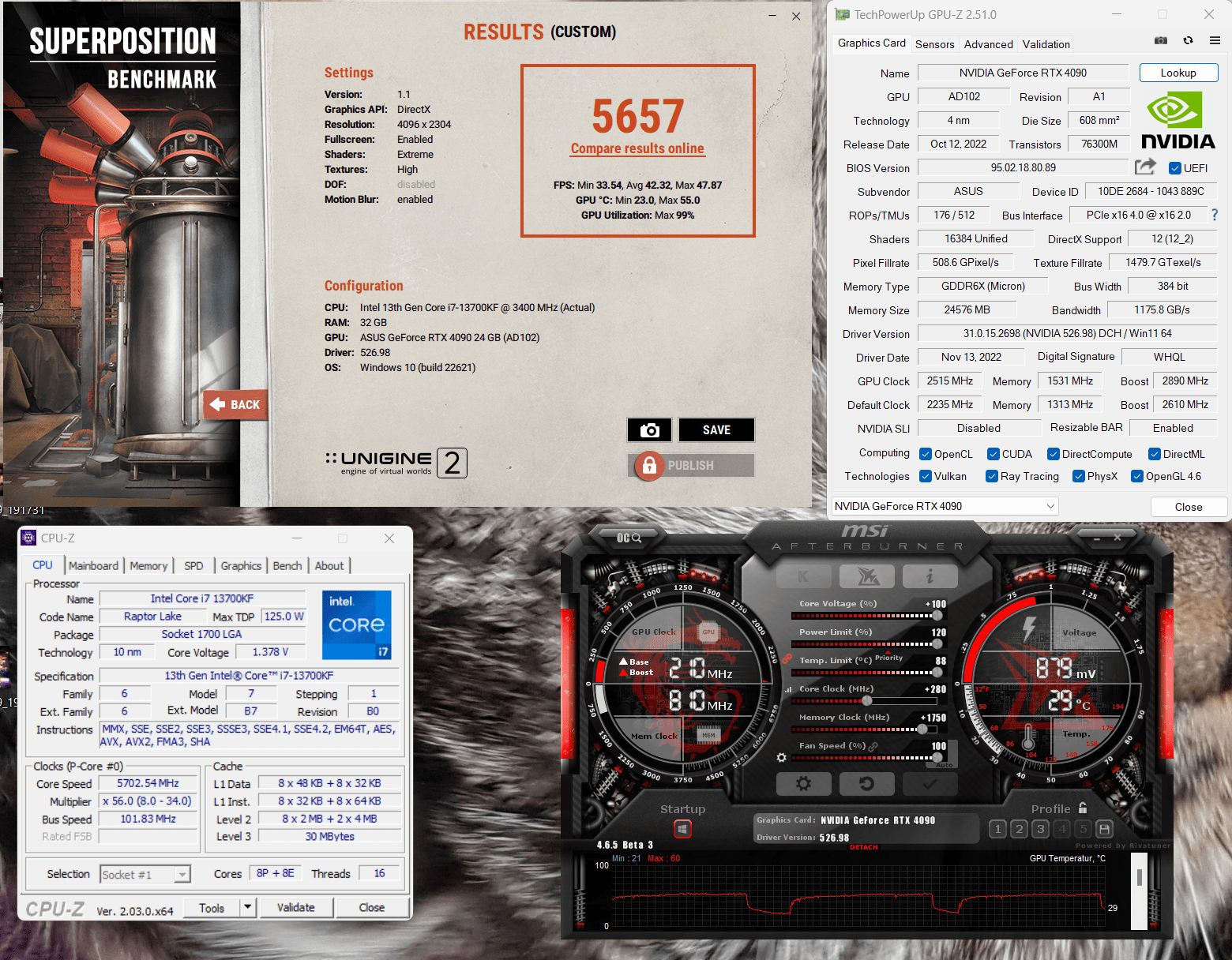The width and height of the screenshot is (1232, 960).
Task: Adjust the Core Voltage slider
Action: tap(864, 616)
